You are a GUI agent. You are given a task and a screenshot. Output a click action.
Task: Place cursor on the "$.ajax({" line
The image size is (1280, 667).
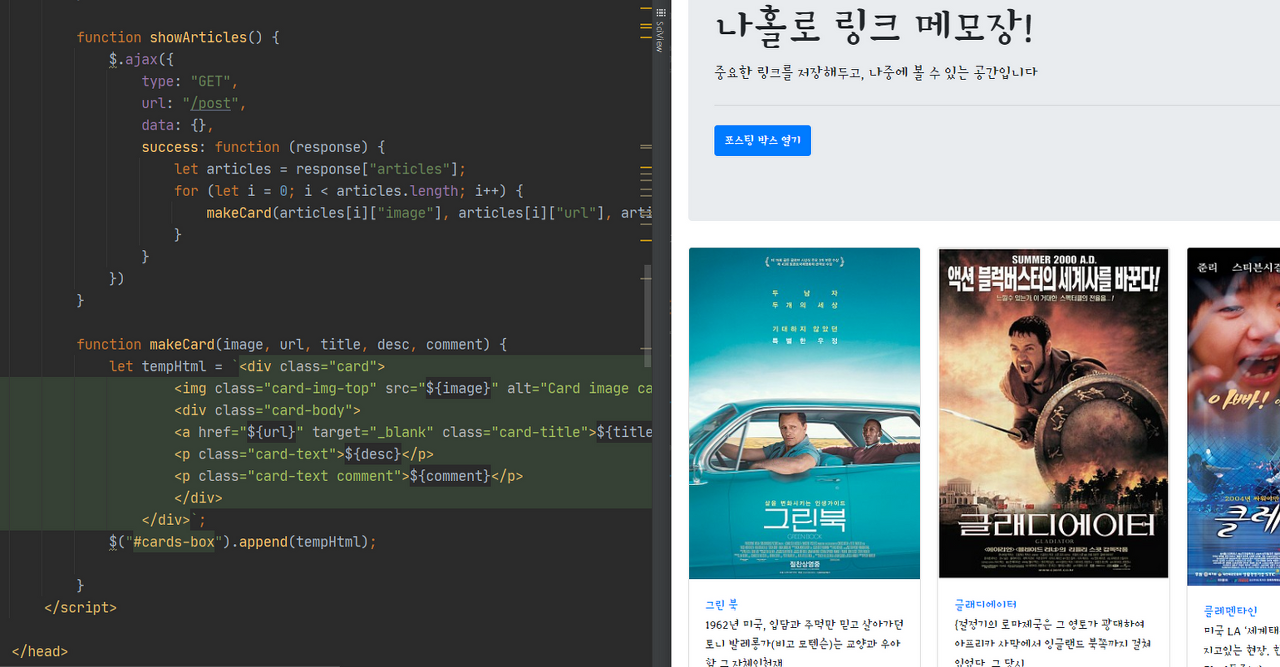pyautogui.click(x=141, y=59)
